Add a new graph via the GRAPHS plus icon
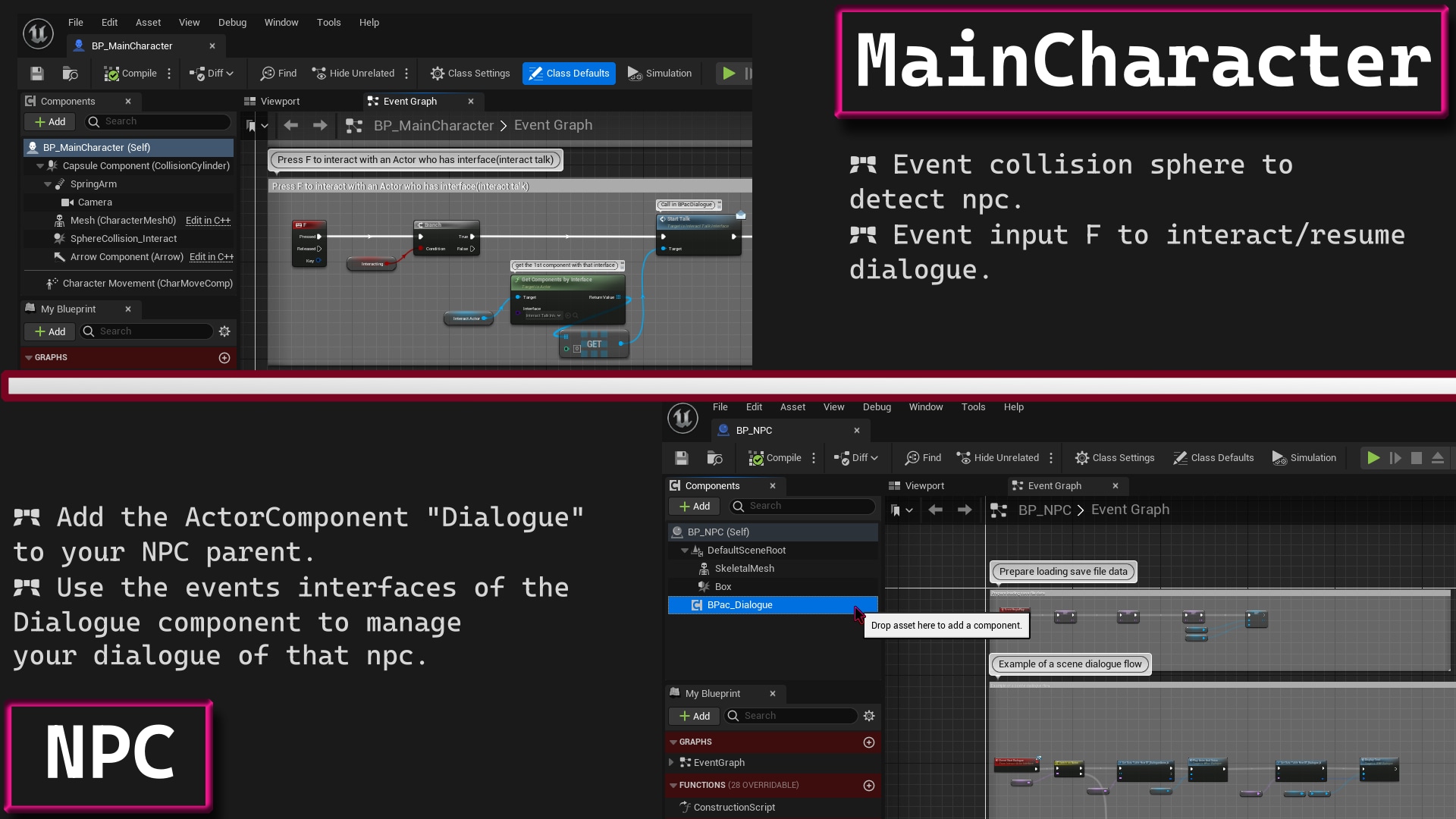 pyautogui.click(x=224, y=358)
